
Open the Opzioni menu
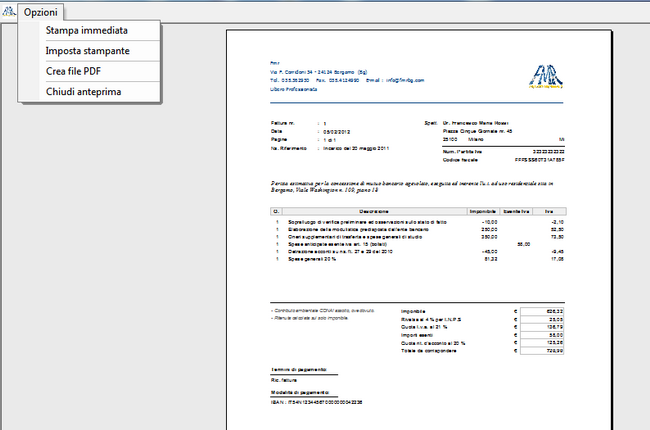(x=41, y=12)
